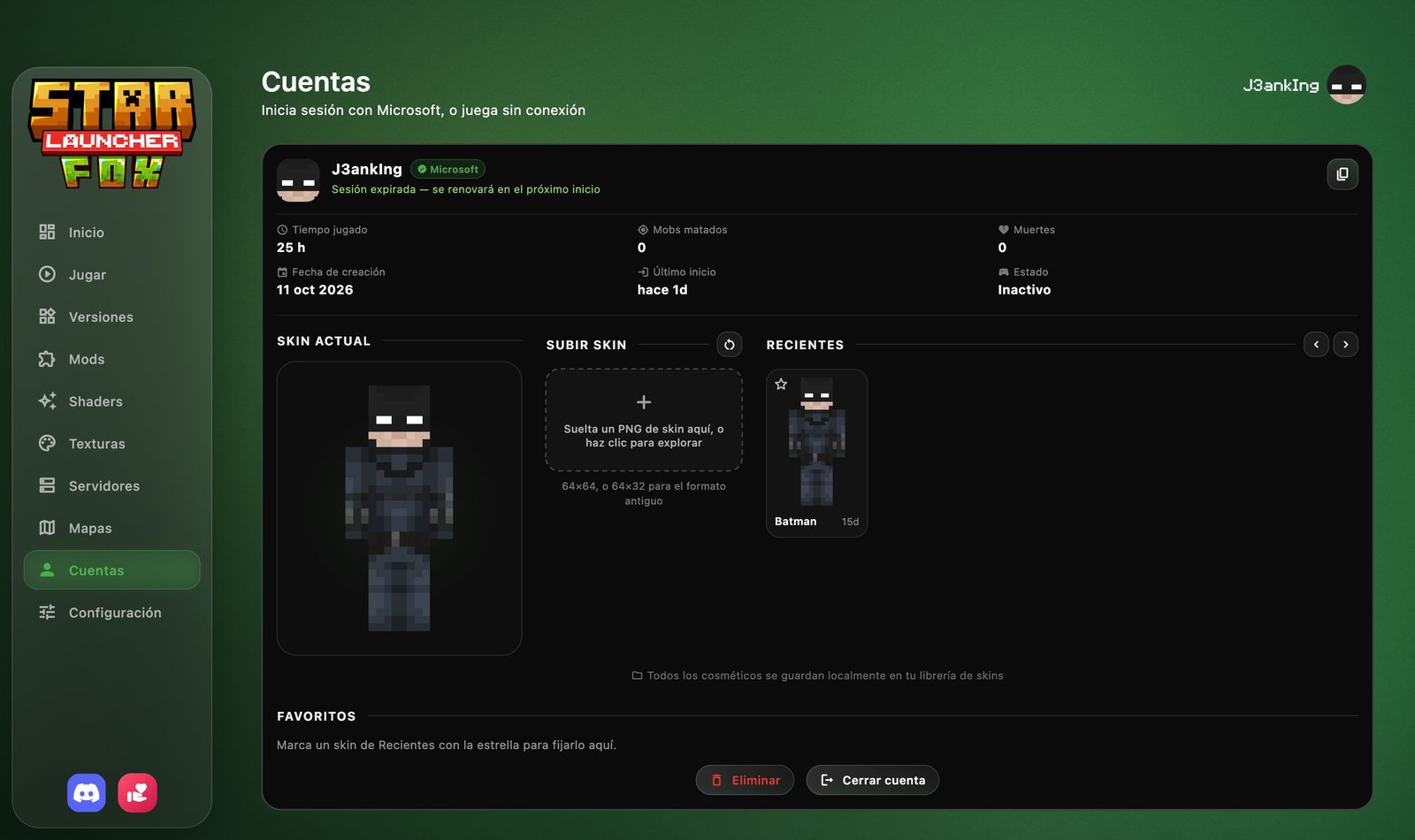
Task: Select the Batman recent skin thumbnail
Action: pyautogui.click(x=816, y=453)
